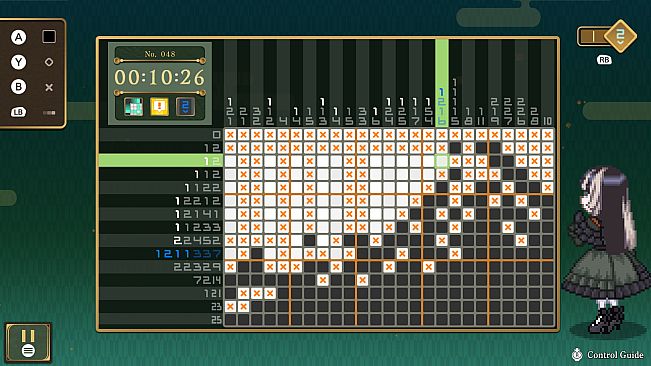This screenshot has height=366, width=651.
Task: Click the puzzle number label No. 048
Action: [160, 54]
